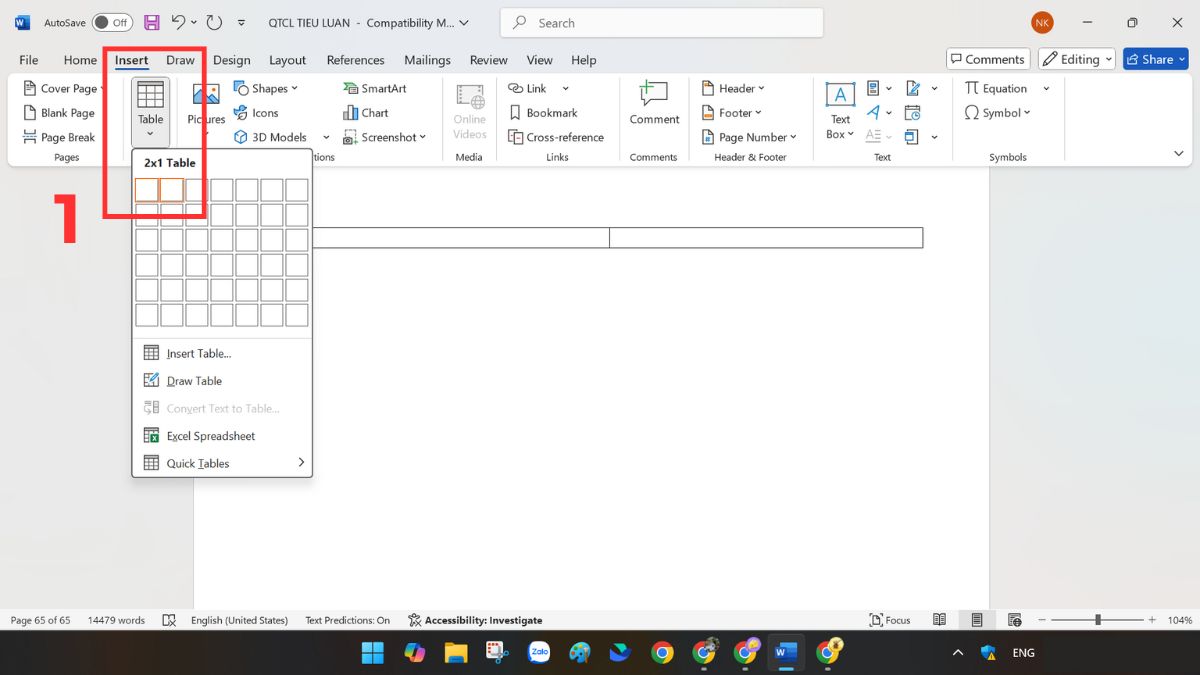Add a new Comment
This screenshot has width=1200, height=675.
pyautogui.click(x=654, y=103)
